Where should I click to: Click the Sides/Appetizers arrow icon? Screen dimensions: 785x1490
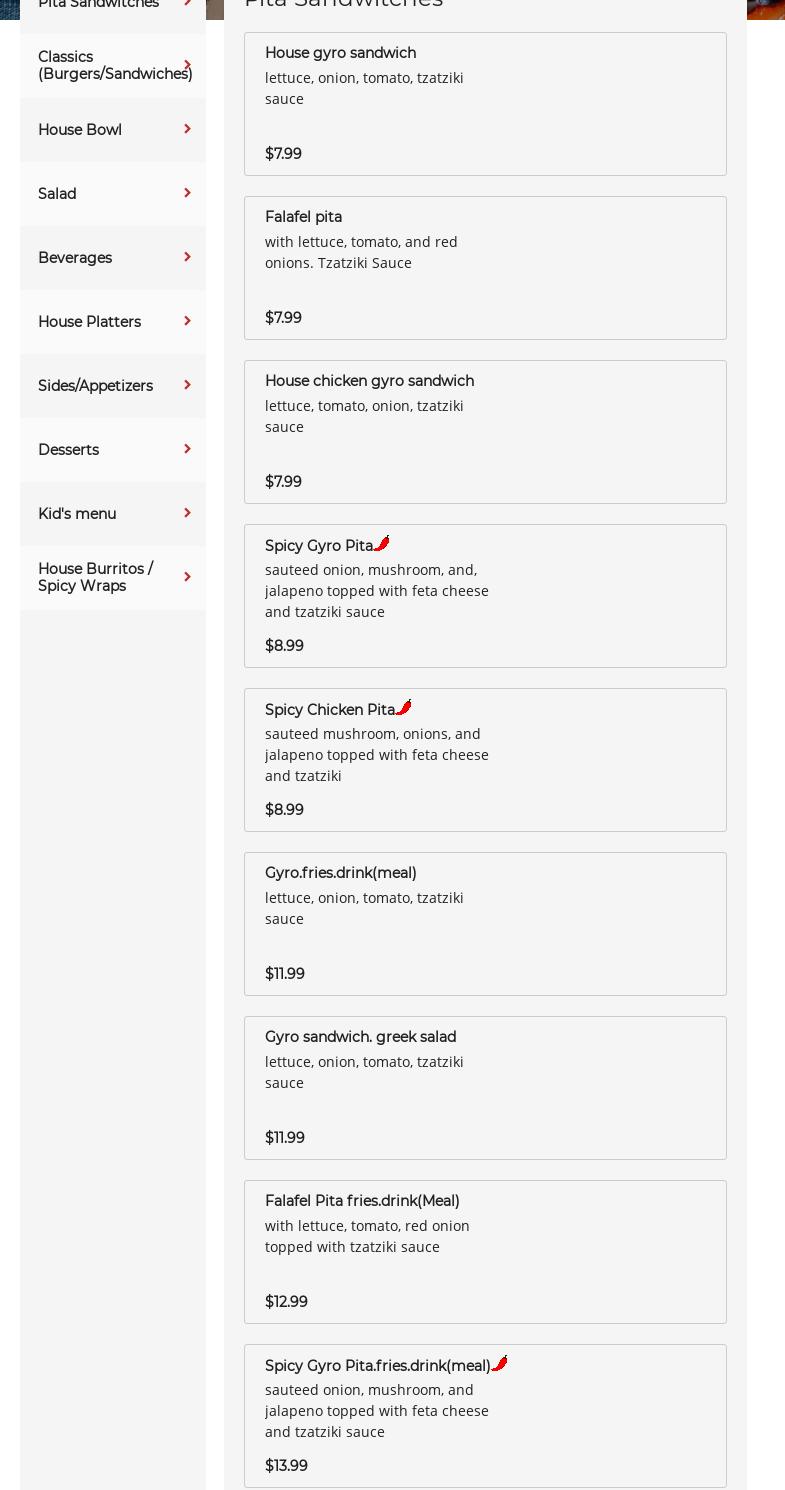[187, 385]
